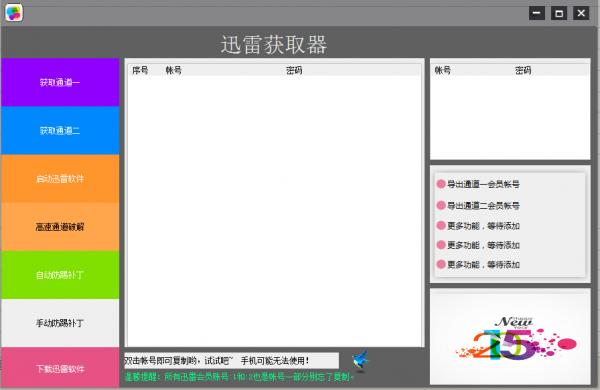Click 密码 header in right list
The image size is (600, 390).
point(523,70)
